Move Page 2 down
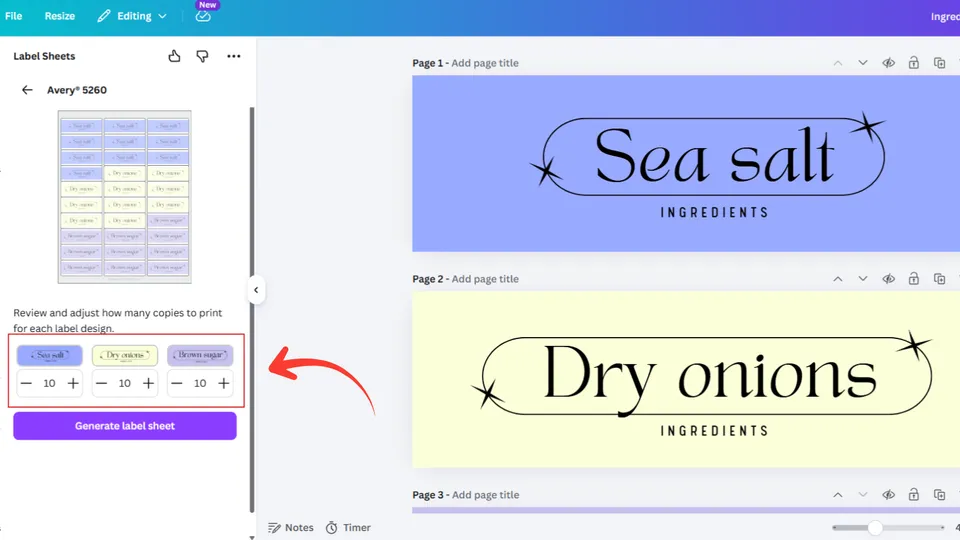 click(x=863, y=279)
